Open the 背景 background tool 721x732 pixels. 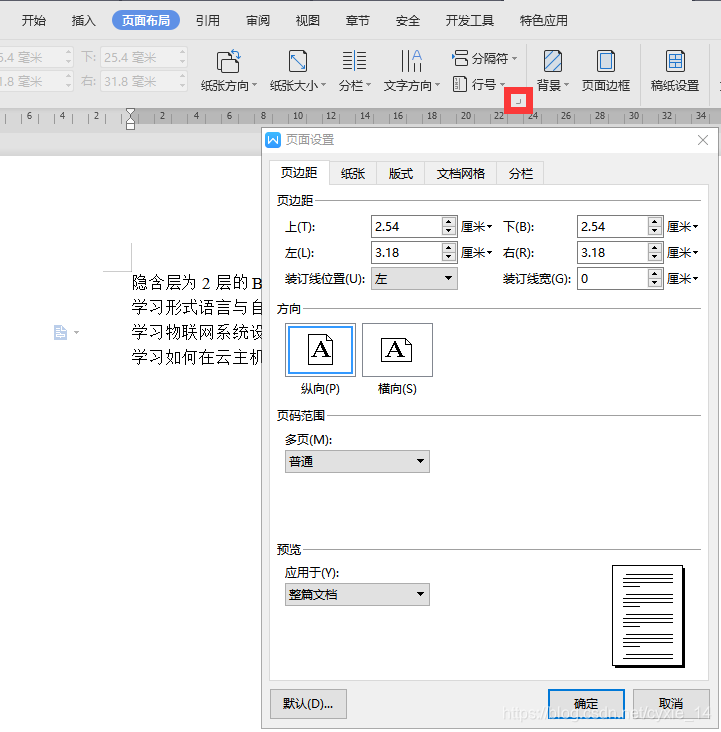(x=553, y=71)
